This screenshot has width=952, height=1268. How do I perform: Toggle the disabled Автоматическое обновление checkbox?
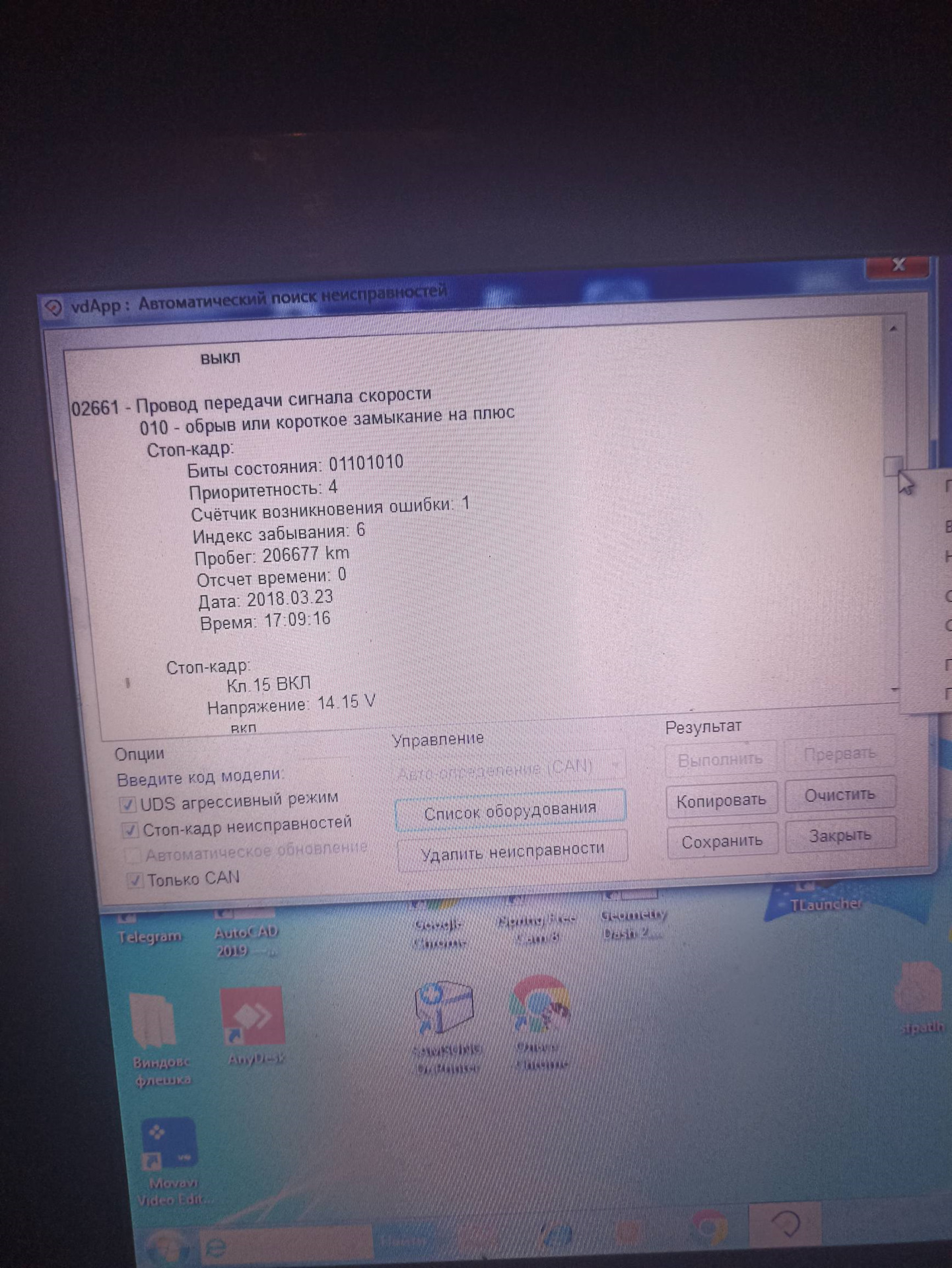pos(133,855)
